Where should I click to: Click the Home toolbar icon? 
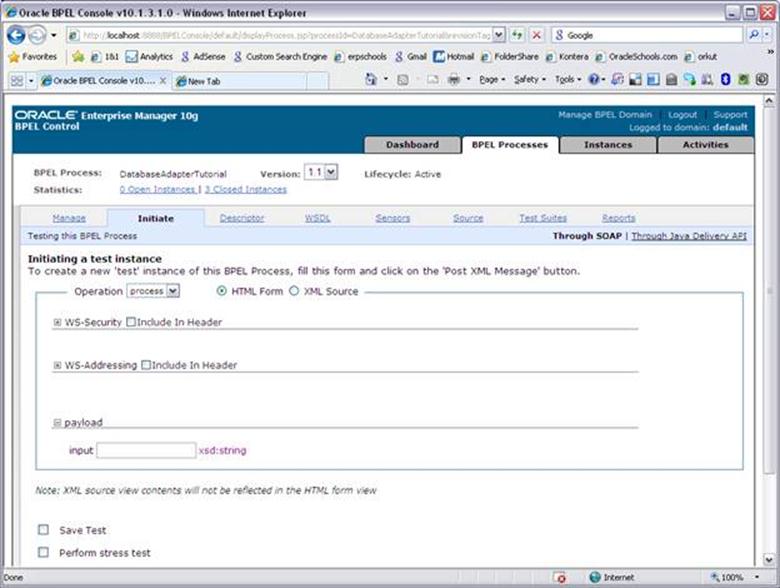click(x=371, y=80)
